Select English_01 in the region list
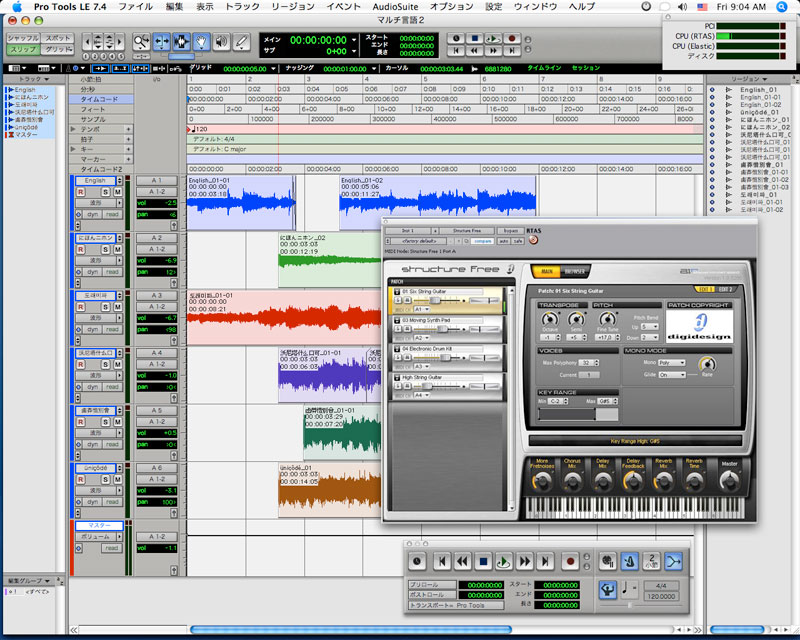Image resolution: width=800 pixels, height=640 pixels. click(758, 90)
